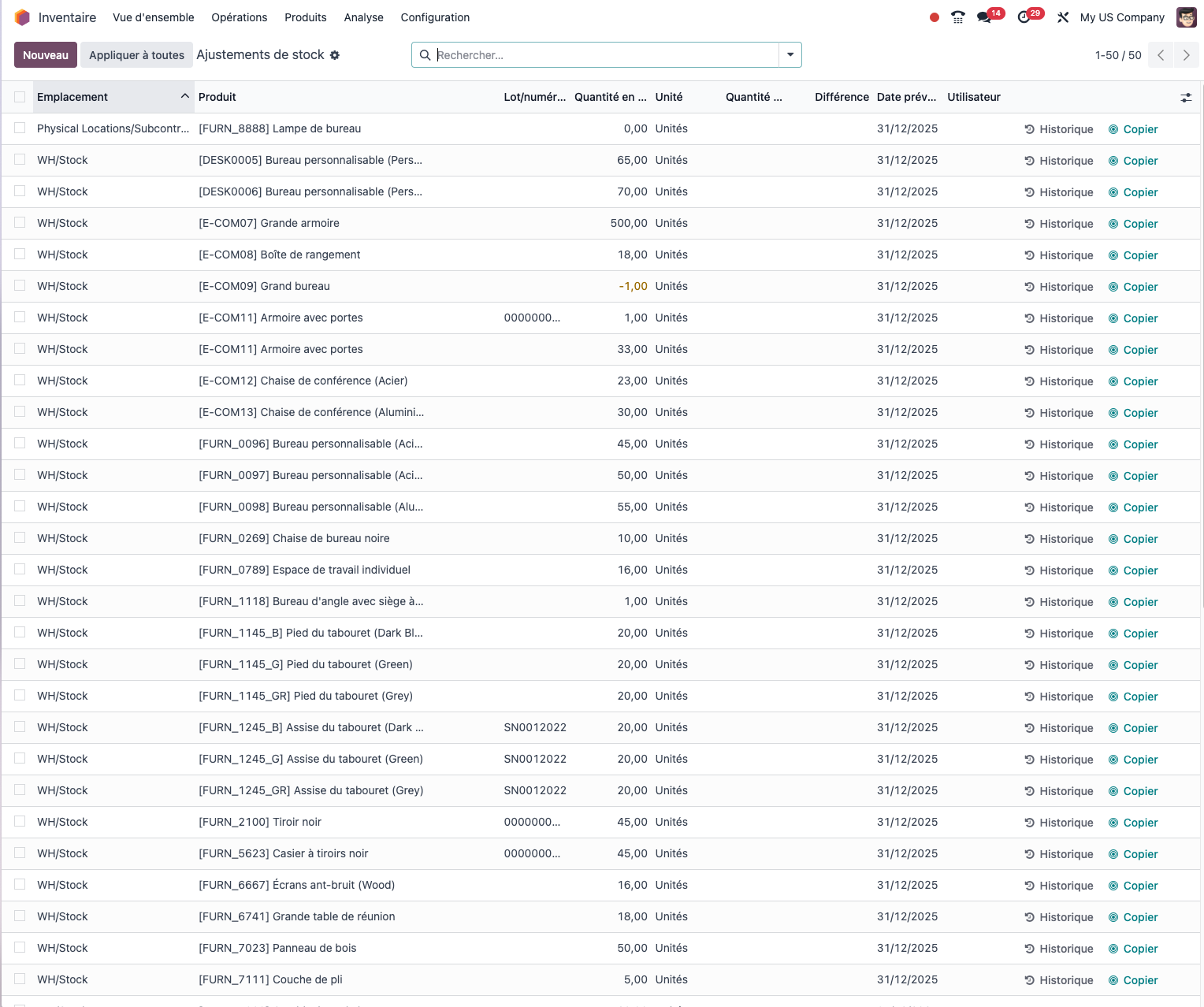Image resolution: width=1204 pixels, height=1007 pixels.
Task: Tick the checkbox for Chaise de bureau noire
Action: (20, 538)
